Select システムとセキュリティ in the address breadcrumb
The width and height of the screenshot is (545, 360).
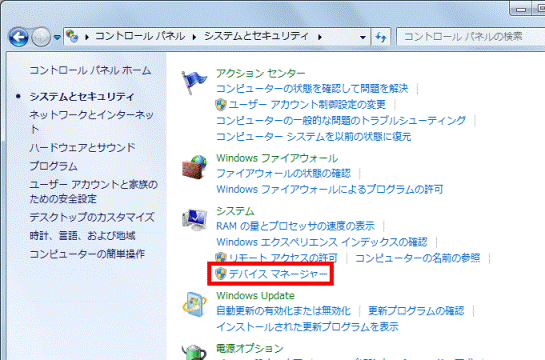click(256, 36)
